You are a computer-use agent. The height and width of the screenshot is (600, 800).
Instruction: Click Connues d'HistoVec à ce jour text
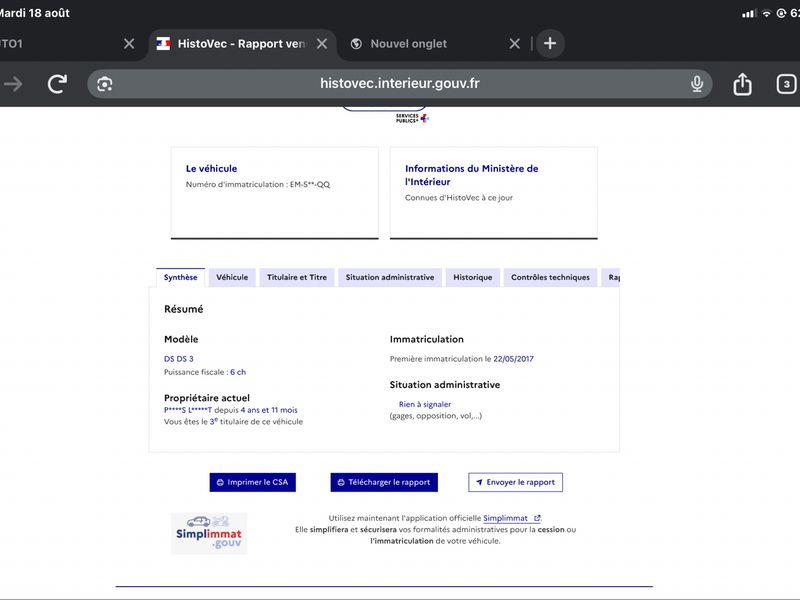[x=459, y=197]
